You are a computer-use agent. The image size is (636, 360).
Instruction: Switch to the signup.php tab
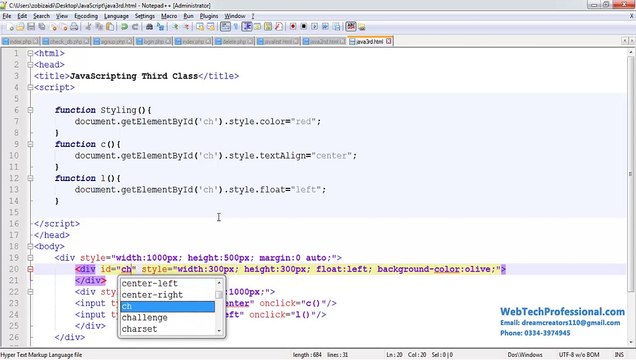point(113,41)
